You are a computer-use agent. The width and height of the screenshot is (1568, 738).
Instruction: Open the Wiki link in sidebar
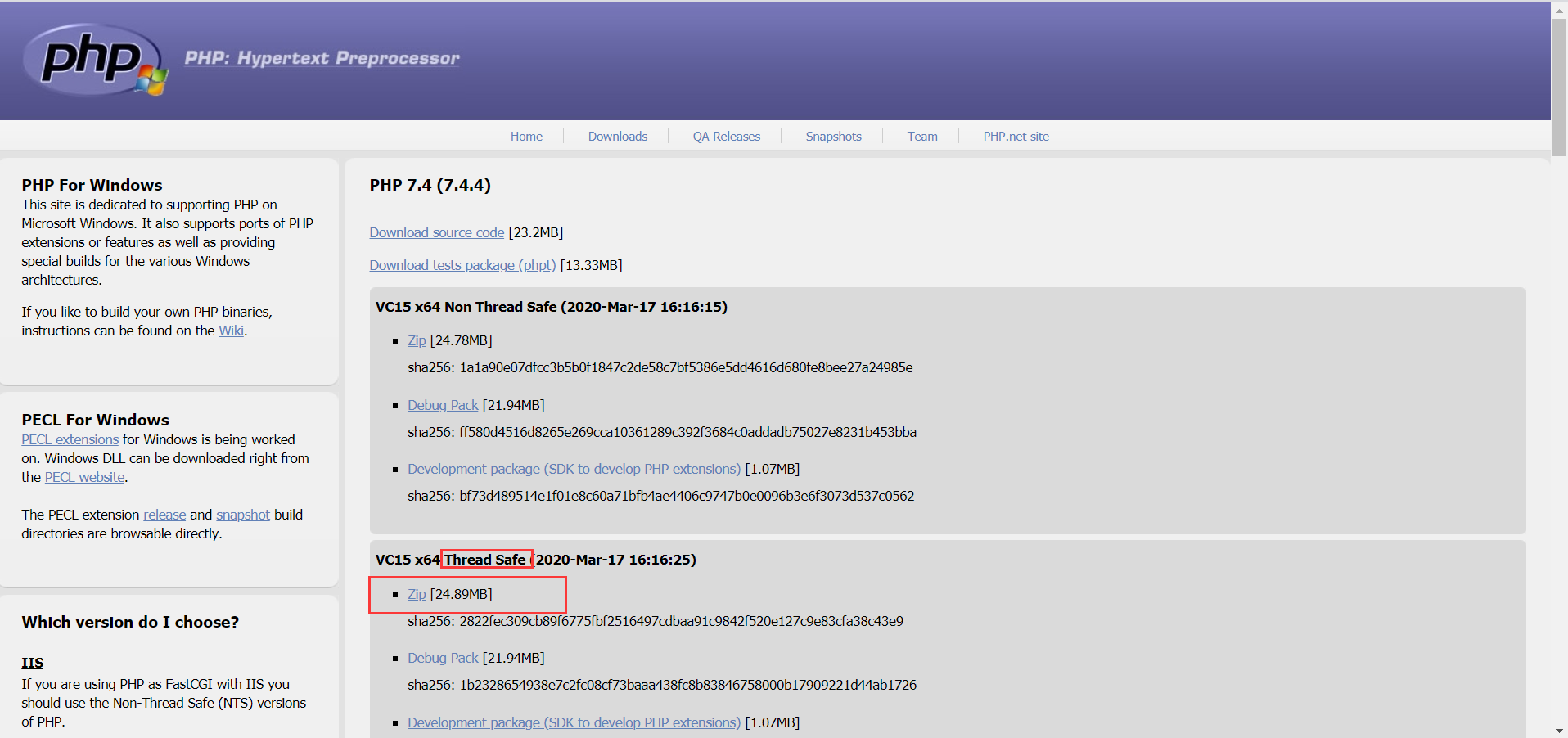(x=231, y=331)
